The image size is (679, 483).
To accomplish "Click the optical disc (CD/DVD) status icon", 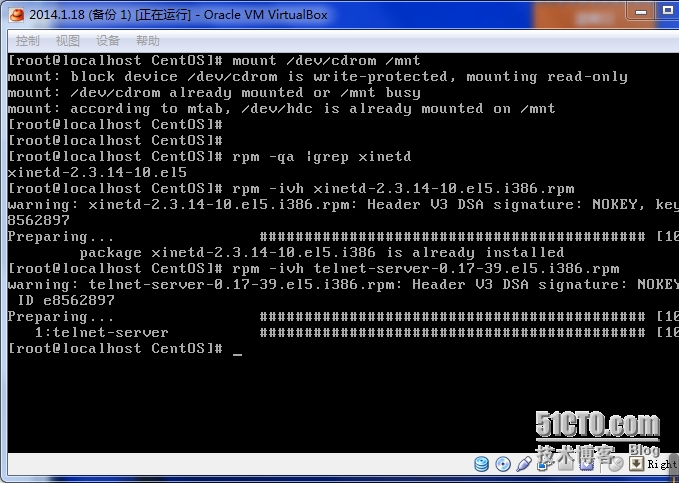I will point(503,464).
